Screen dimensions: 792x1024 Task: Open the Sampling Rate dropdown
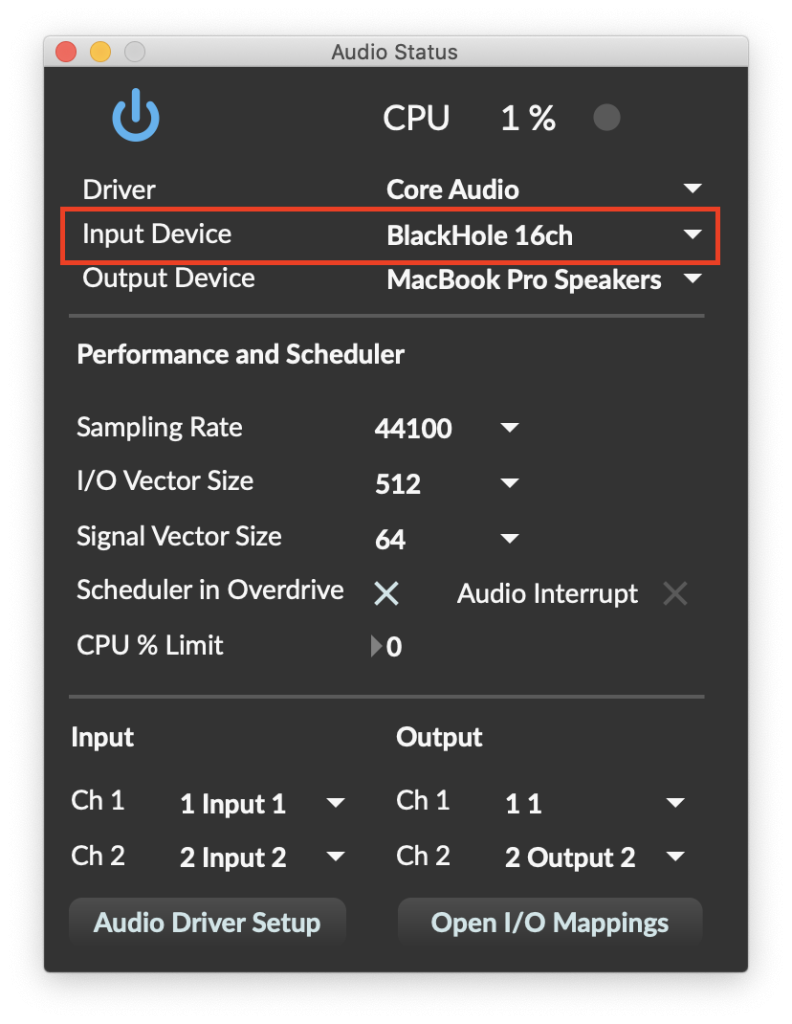tap(509, 427)
